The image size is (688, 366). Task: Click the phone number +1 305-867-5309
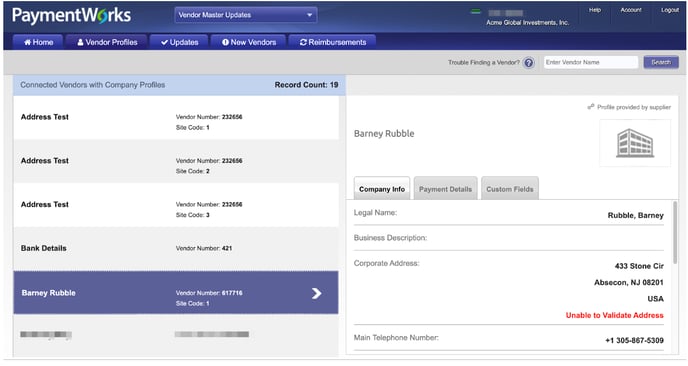634,340
